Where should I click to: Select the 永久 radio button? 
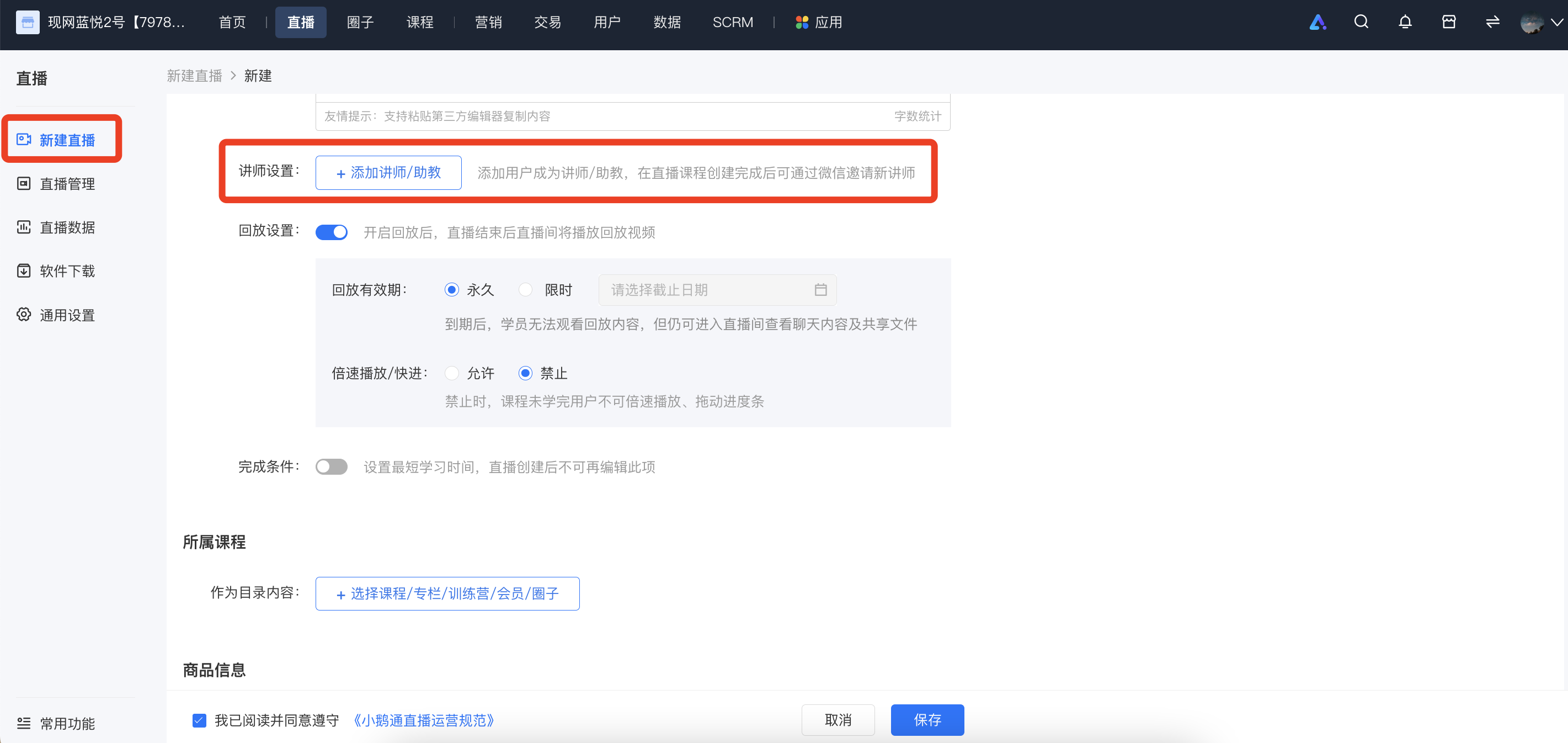coord(451,290)
